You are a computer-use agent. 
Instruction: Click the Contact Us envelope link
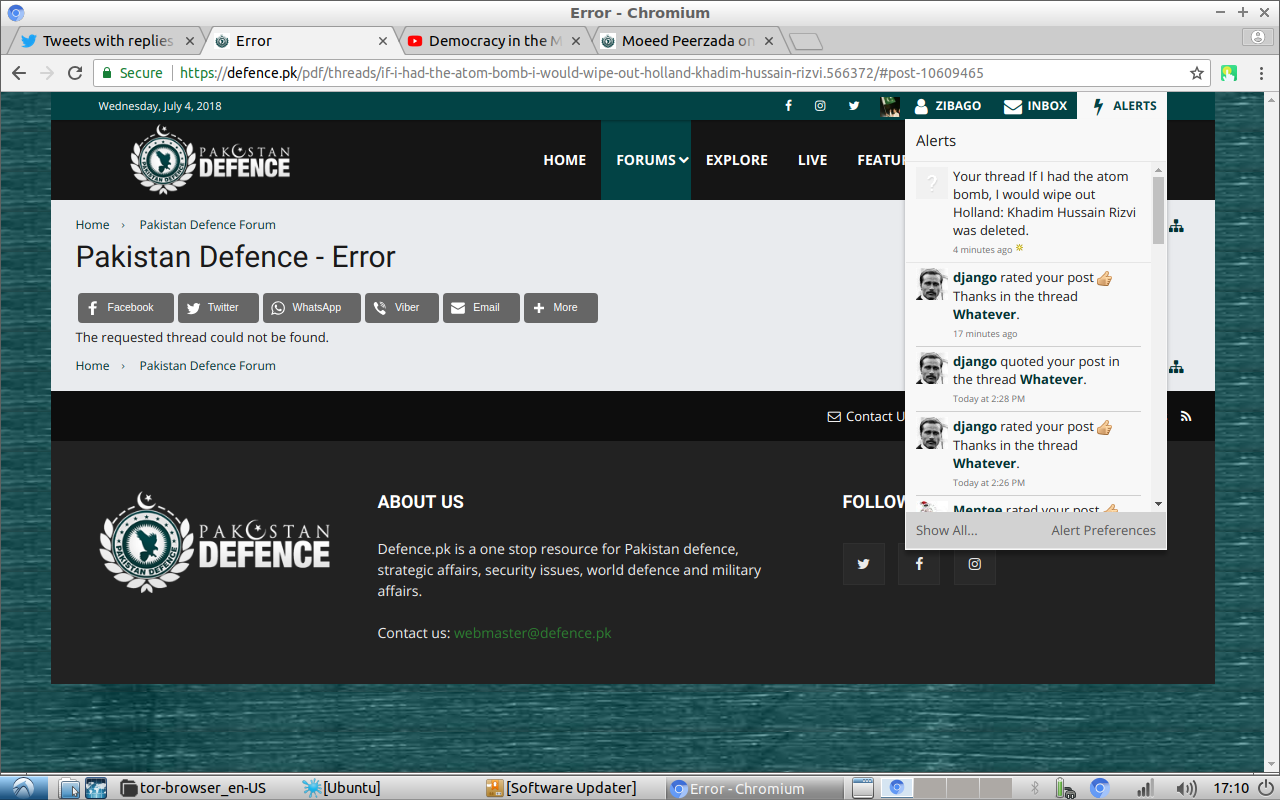click(x=866, y=417)
